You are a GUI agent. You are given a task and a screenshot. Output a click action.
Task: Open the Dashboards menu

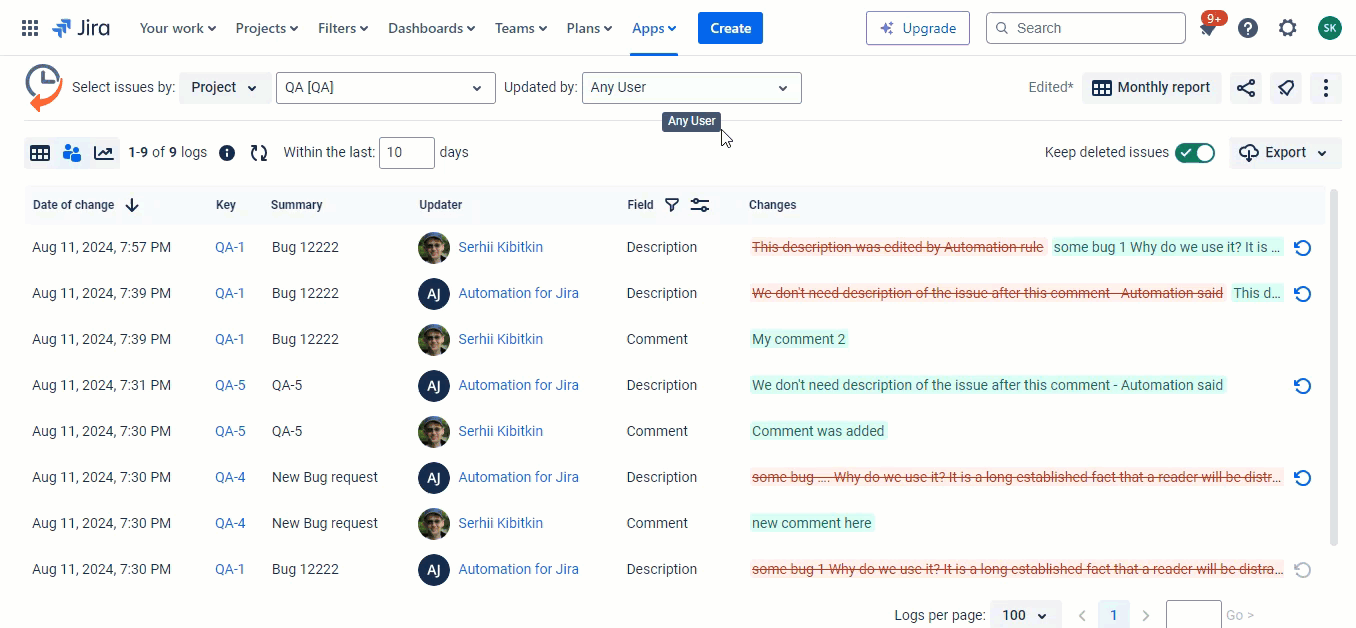(x=431, y=28)
